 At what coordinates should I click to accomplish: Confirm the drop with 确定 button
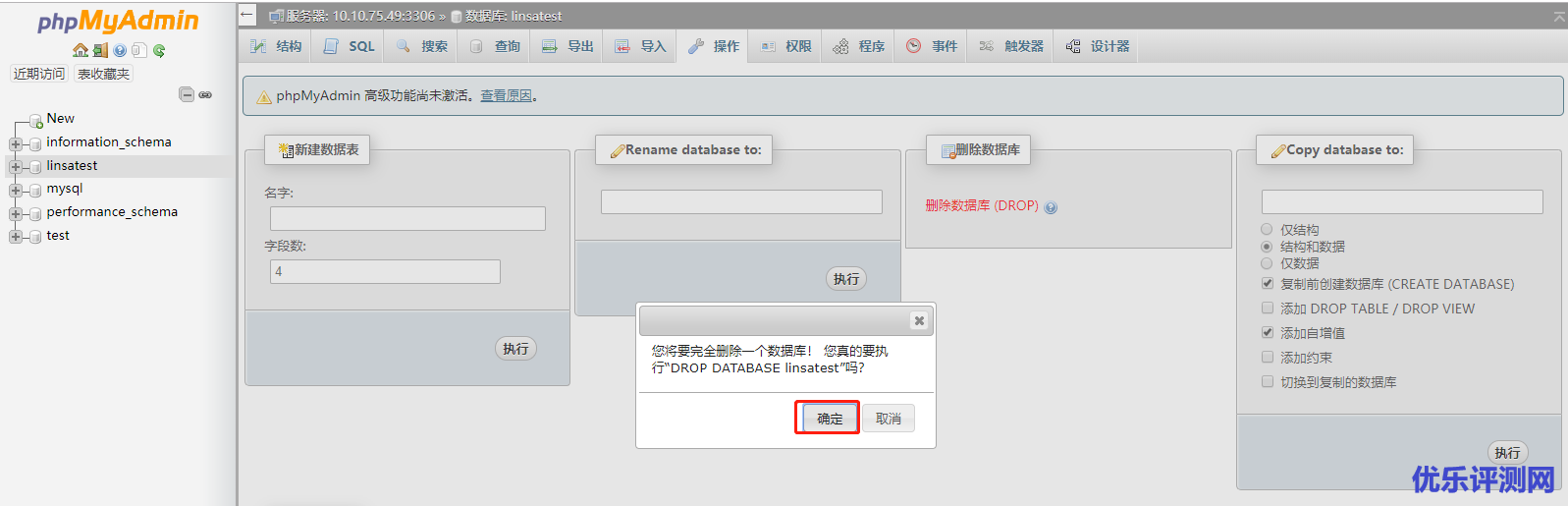tap(828, 418)
